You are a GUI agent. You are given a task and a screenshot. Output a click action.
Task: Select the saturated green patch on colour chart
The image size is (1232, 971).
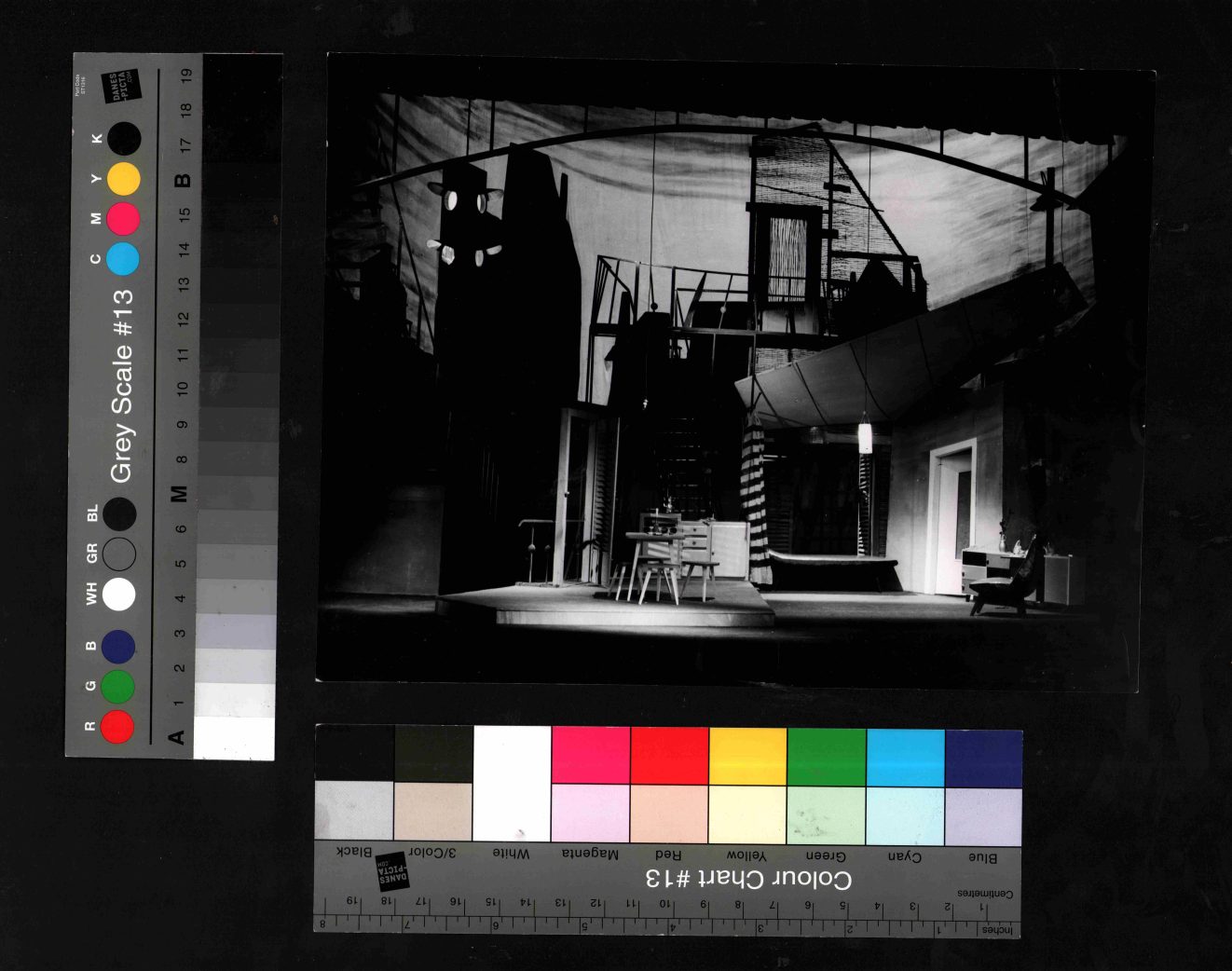(x=827, y=756)
